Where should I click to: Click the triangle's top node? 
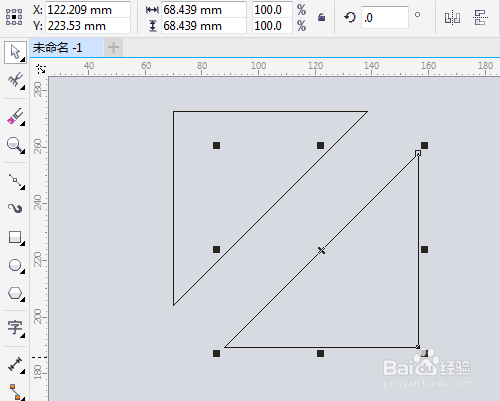418,153
